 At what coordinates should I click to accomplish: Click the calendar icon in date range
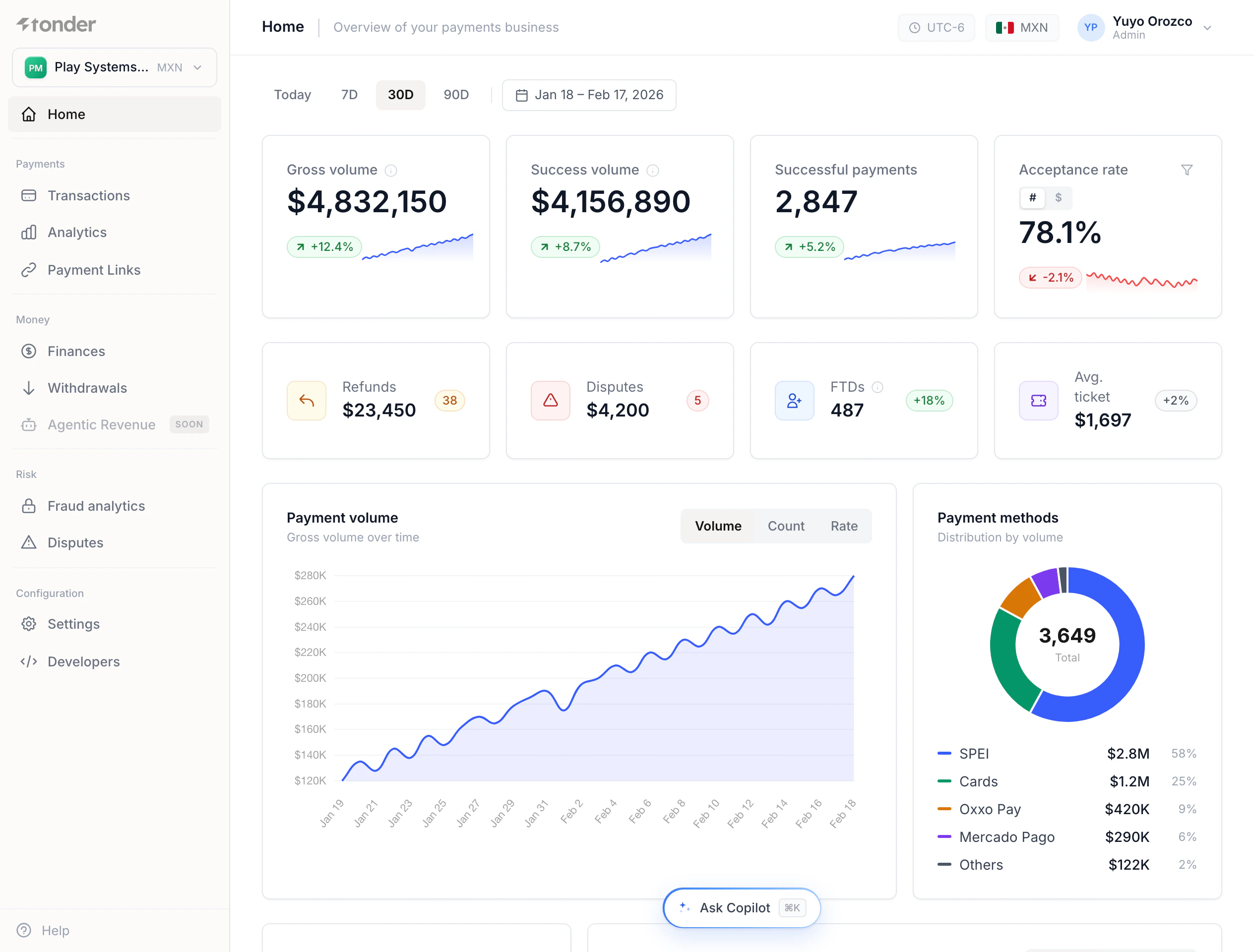521,95
